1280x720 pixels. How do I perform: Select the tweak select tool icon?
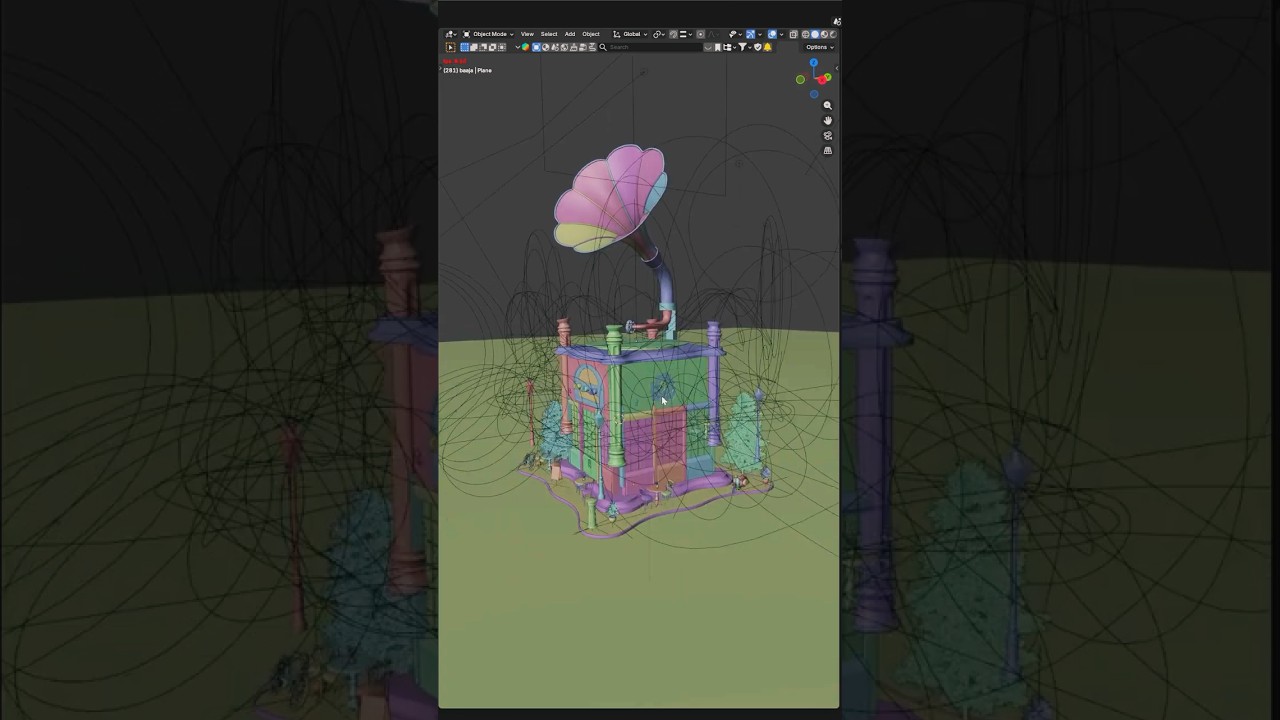pos(450,47)
